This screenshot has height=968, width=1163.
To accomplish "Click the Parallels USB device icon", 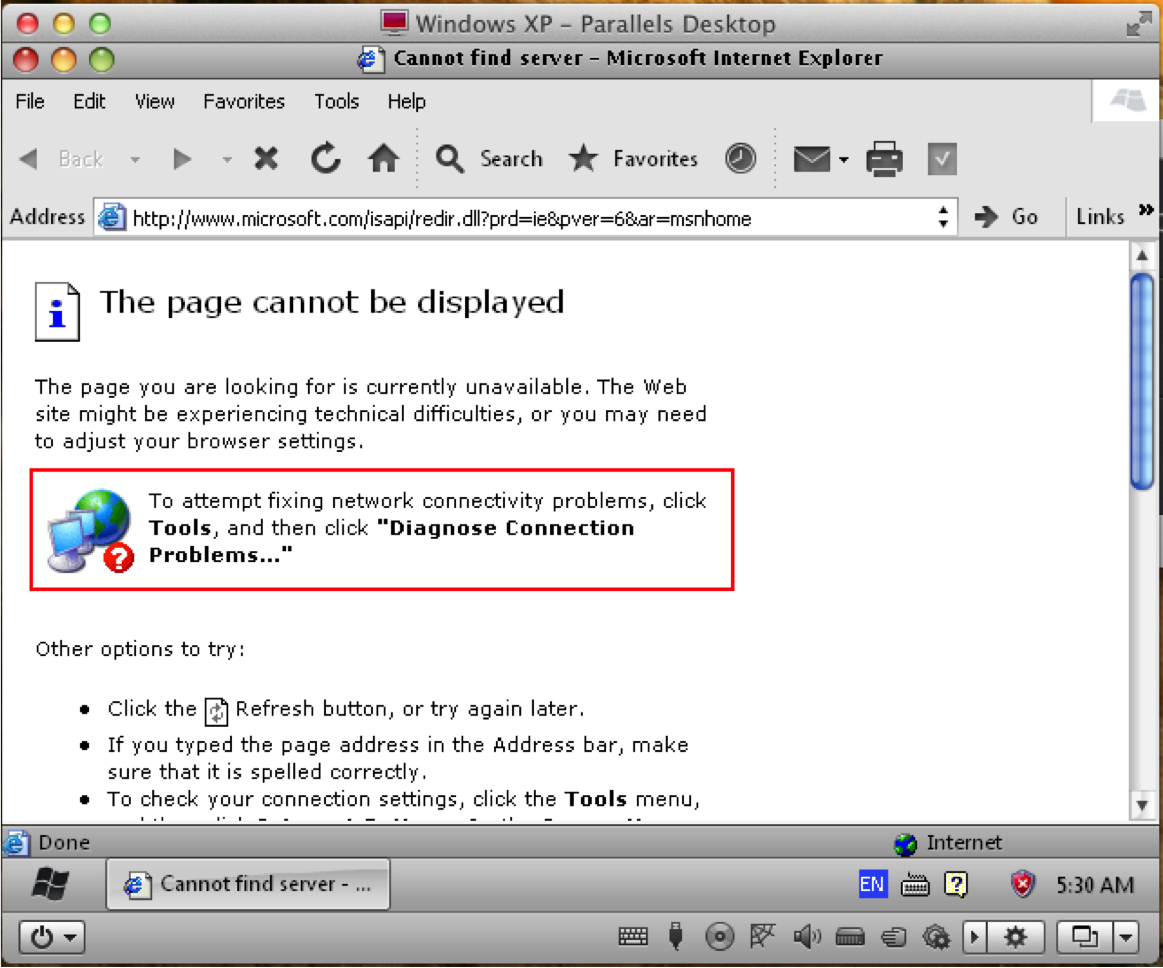I will tap(675, 937).
